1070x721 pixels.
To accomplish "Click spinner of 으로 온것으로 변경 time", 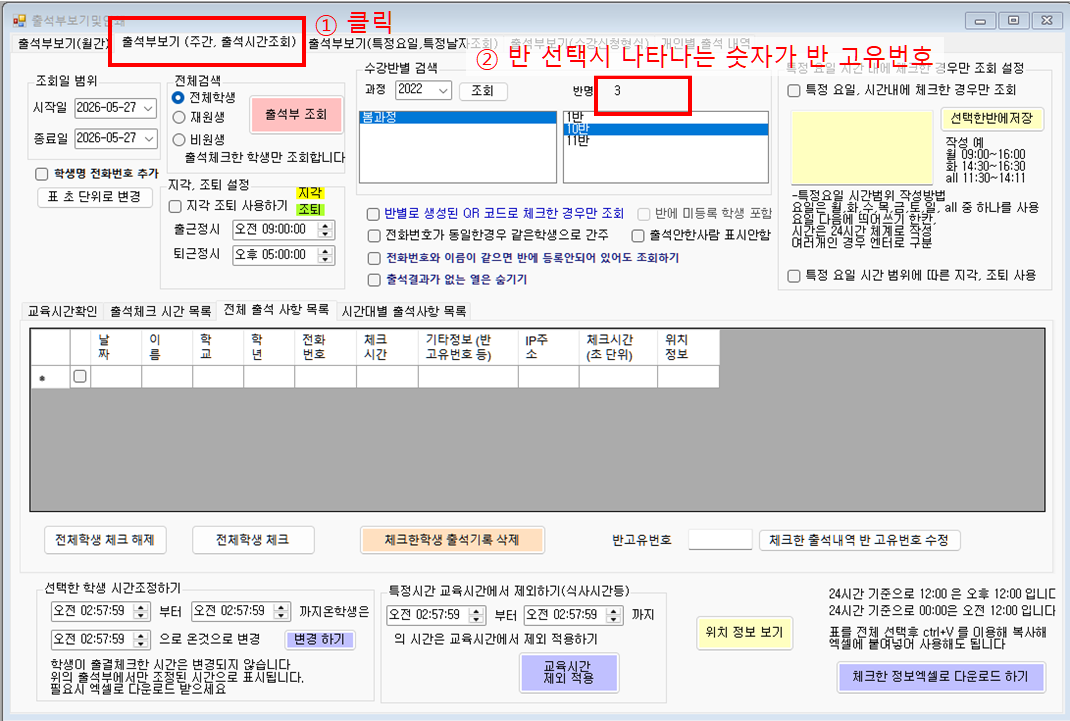I will (141, 640).
